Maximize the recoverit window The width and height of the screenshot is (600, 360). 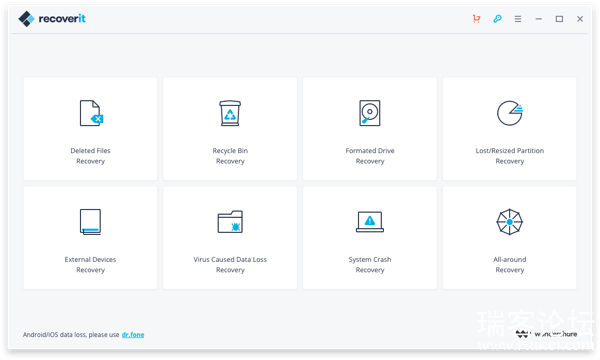point(559,19)
